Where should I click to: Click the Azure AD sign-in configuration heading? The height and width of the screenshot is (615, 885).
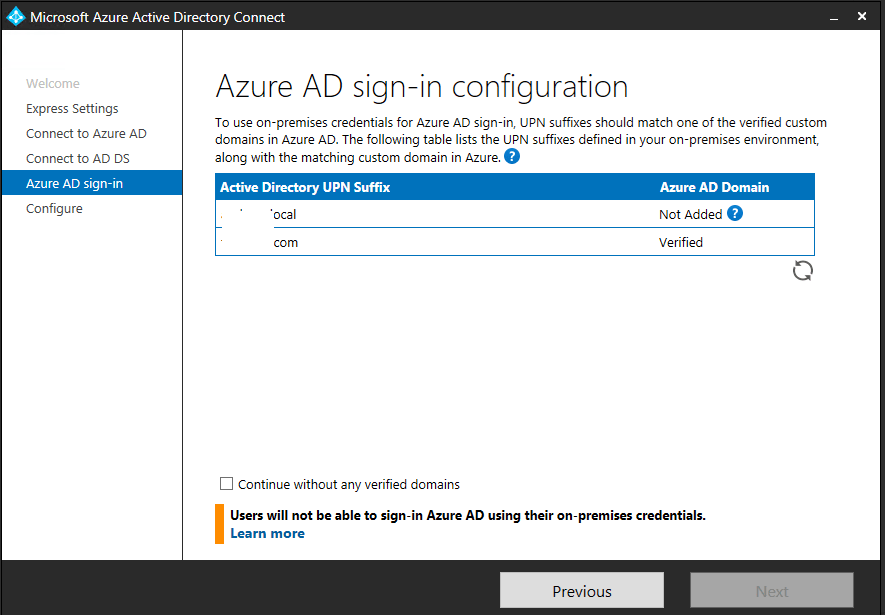click(422, 87)
